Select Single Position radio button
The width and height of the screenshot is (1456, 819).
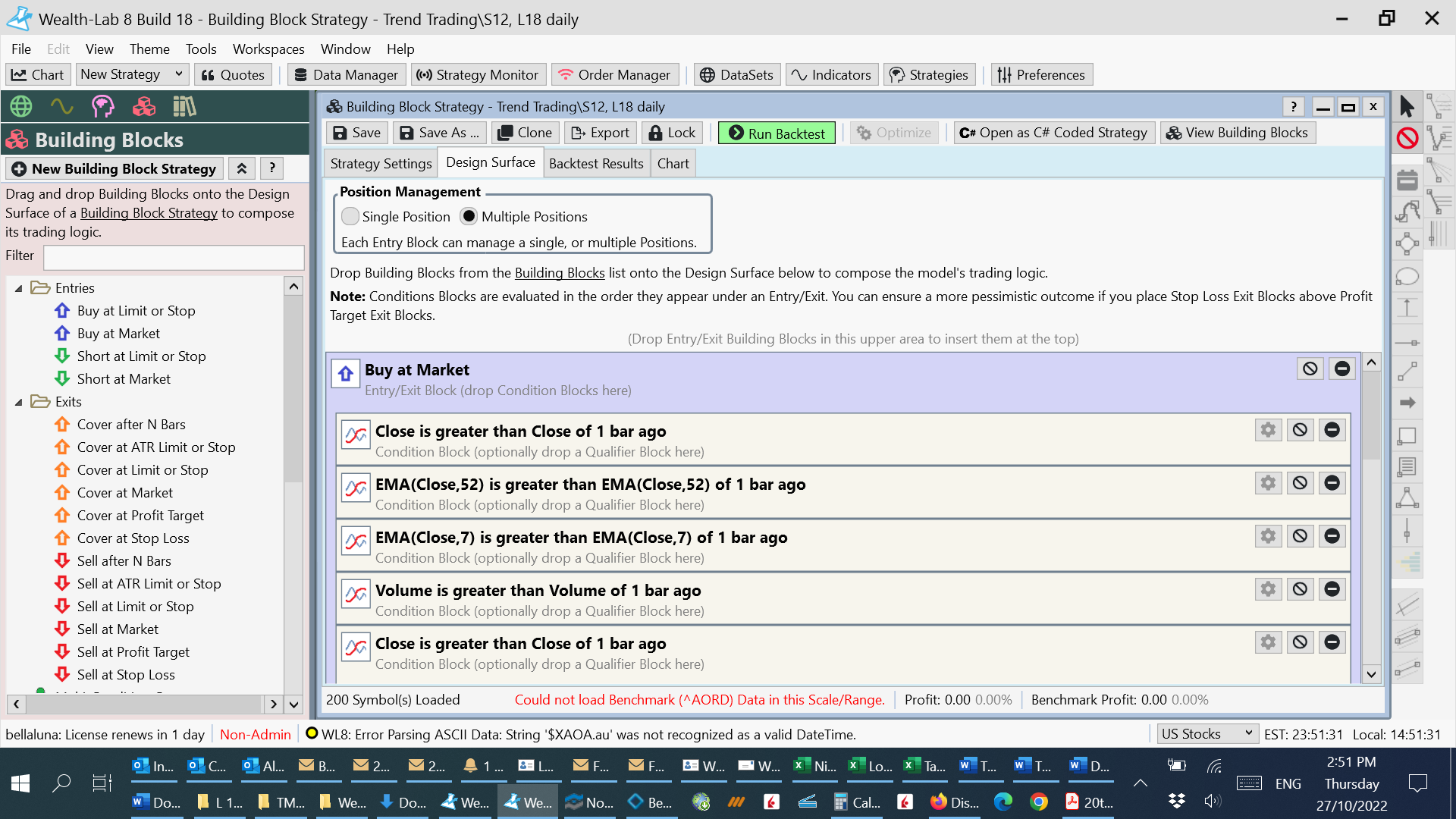tap(350, 216)
